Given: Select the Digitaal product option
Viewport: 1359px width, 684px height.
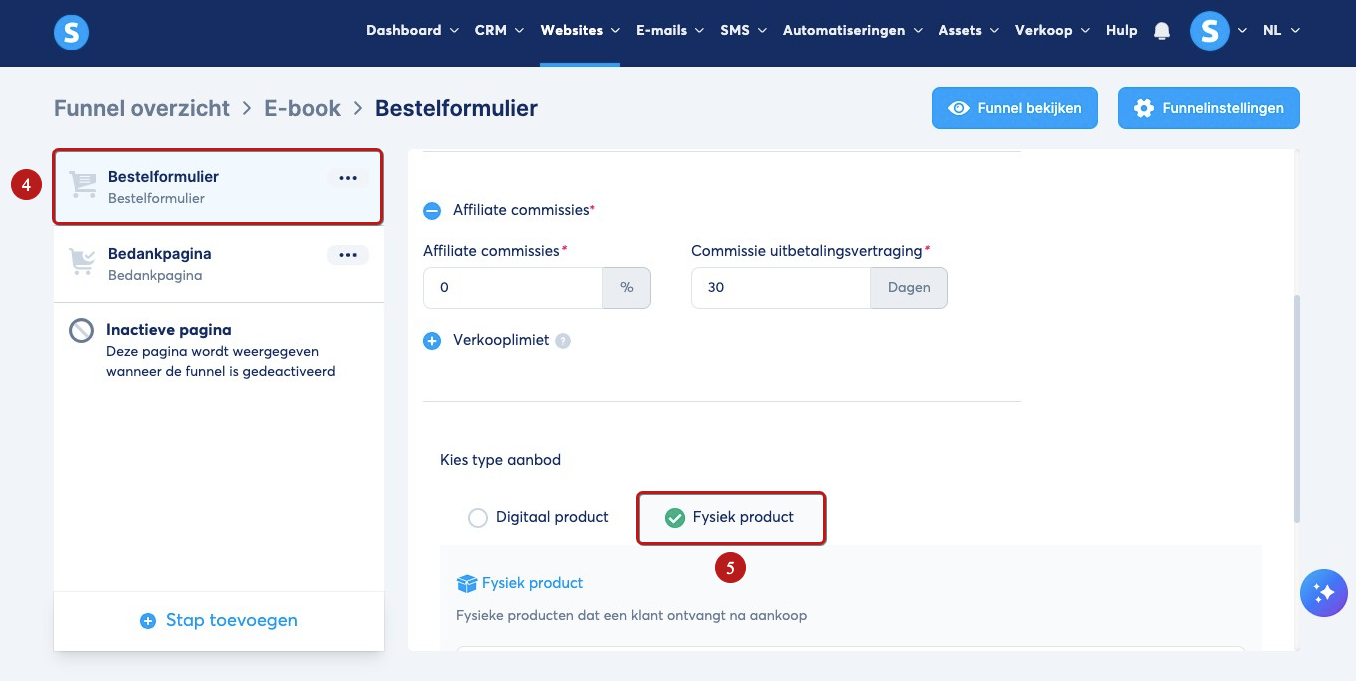Looking at the screenshot, I should (x=539, y=518).
